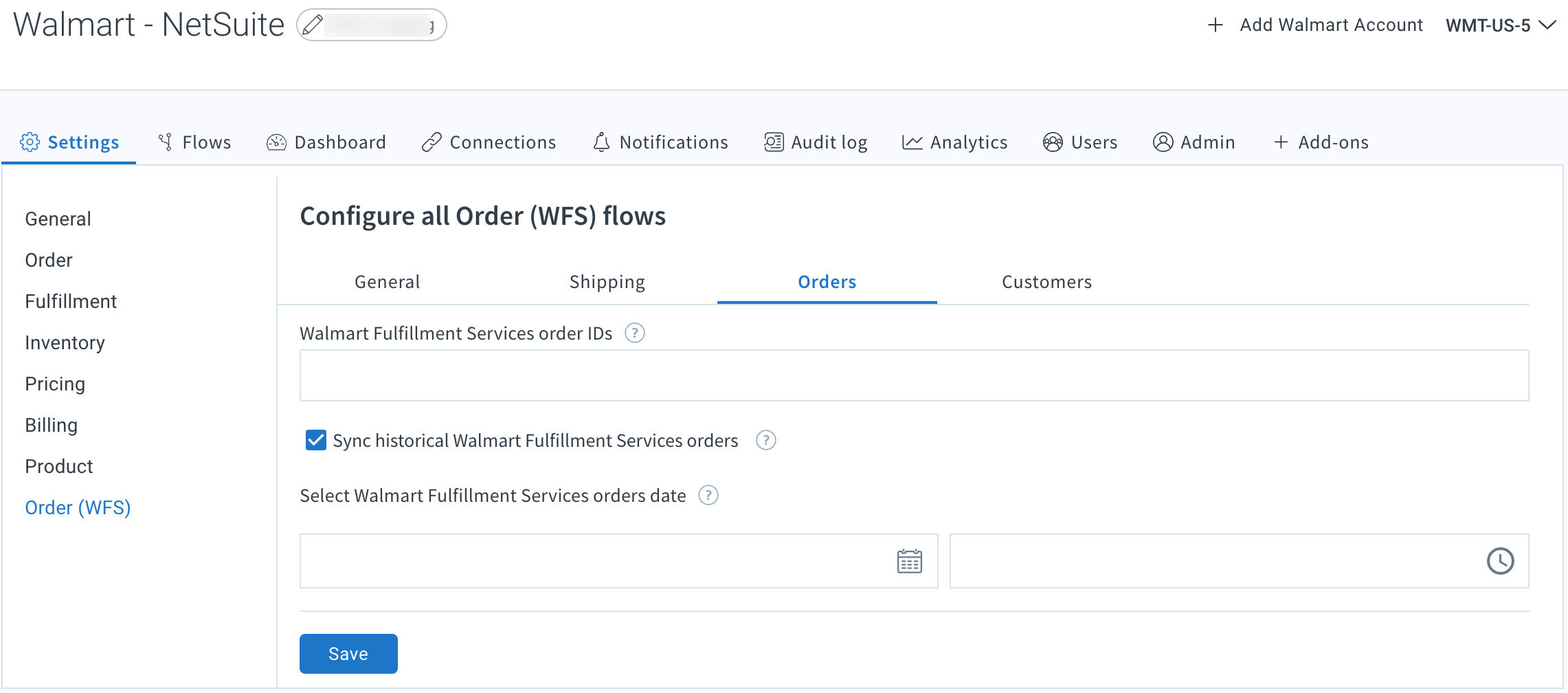Select the Orders sub-tab
The height and width of the screenshot is (693, 1568).
pyautogui.click(x=827, y=282)
